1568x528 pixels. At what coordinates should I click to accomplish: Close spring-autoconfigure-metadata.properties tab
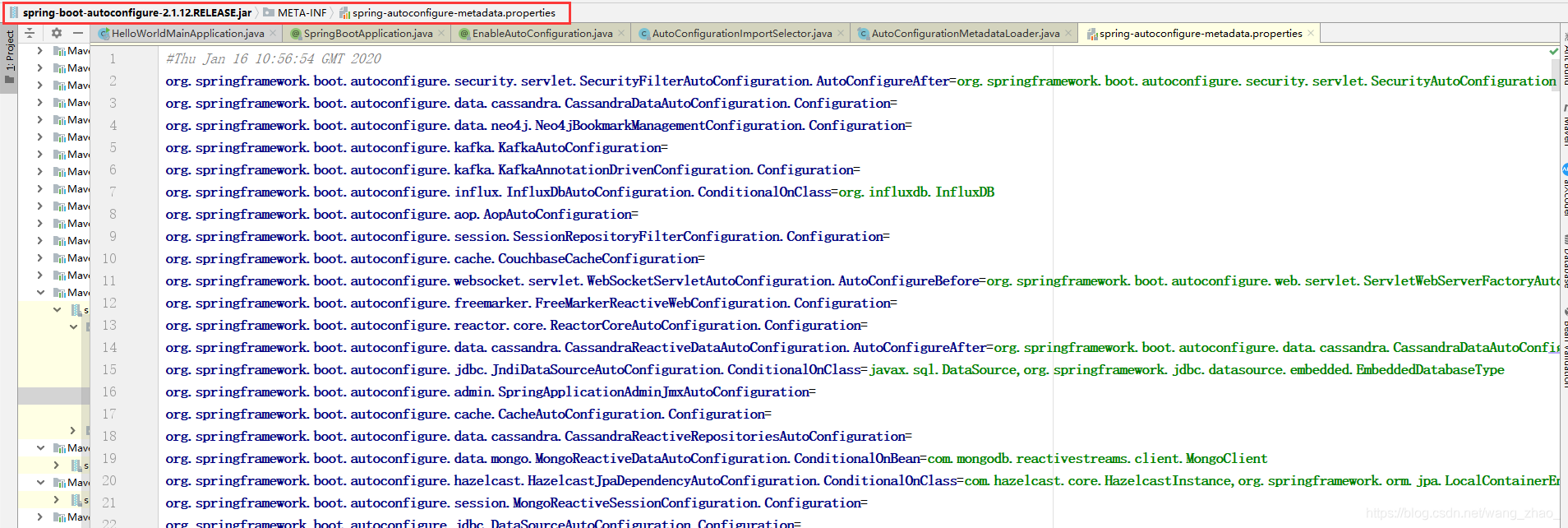pyautogui.click(x=1311, y=34)
